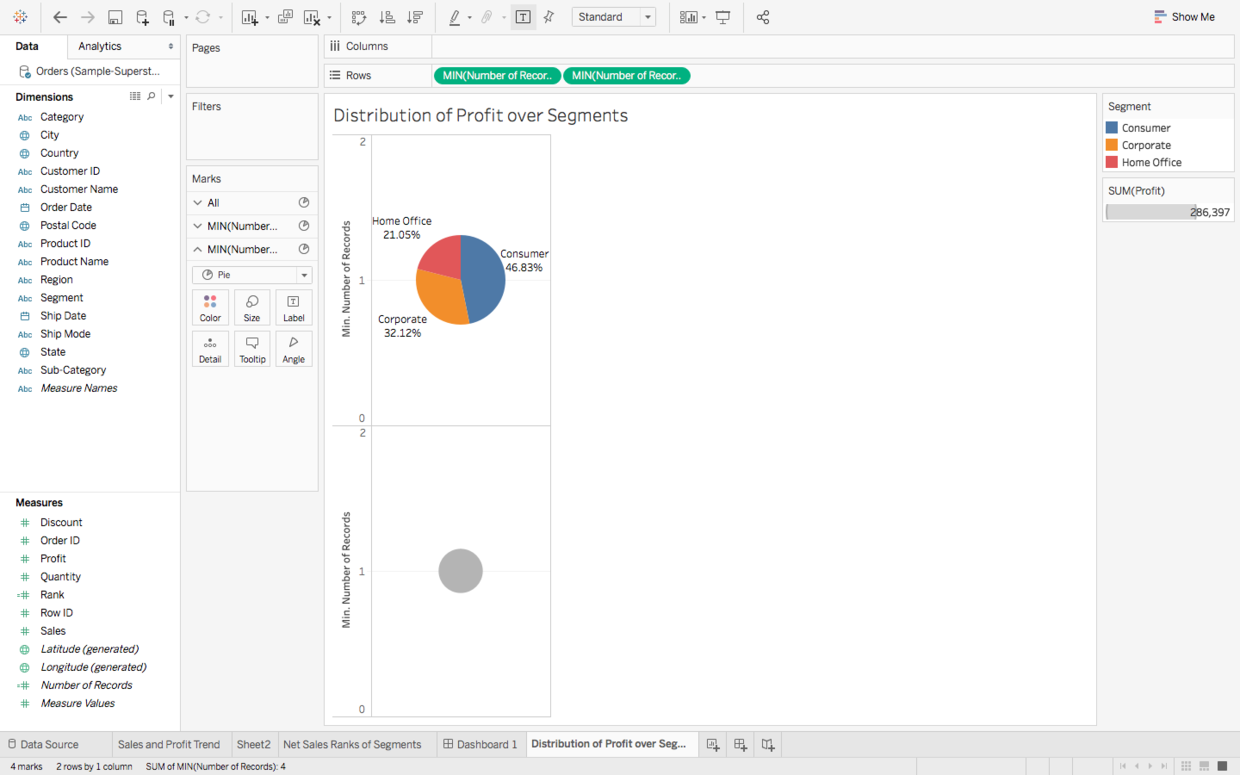1240x775 pixels.
Task: Click first MIN(Number of Records) Rows pill
Action: [x=497, y=76]
